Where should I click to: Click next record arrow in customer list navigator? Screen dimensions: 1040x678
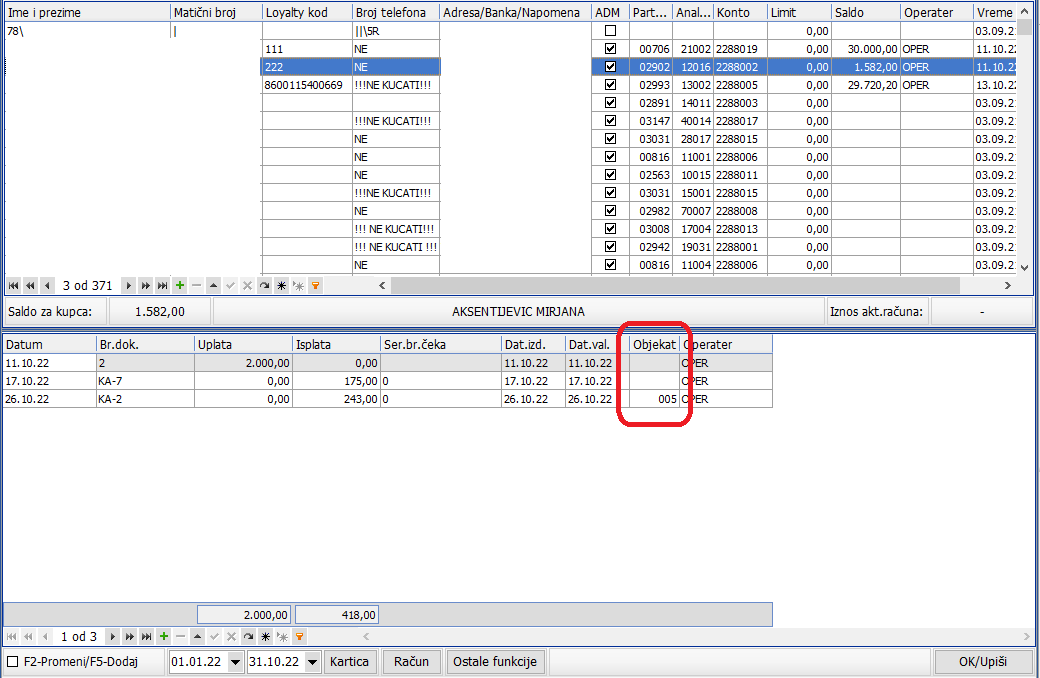(x=129, y=286)
